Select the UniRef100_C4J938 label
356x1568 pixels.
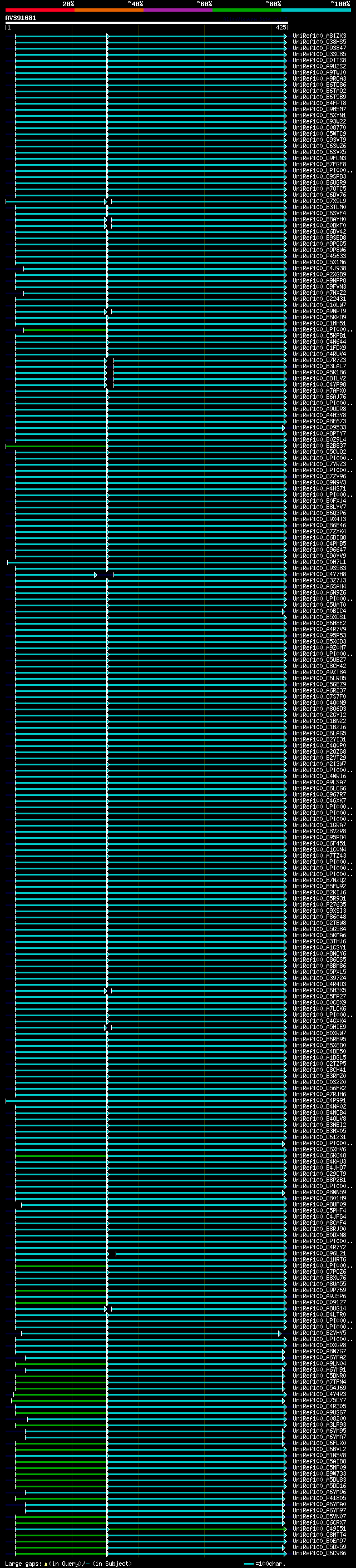(319, 269)
